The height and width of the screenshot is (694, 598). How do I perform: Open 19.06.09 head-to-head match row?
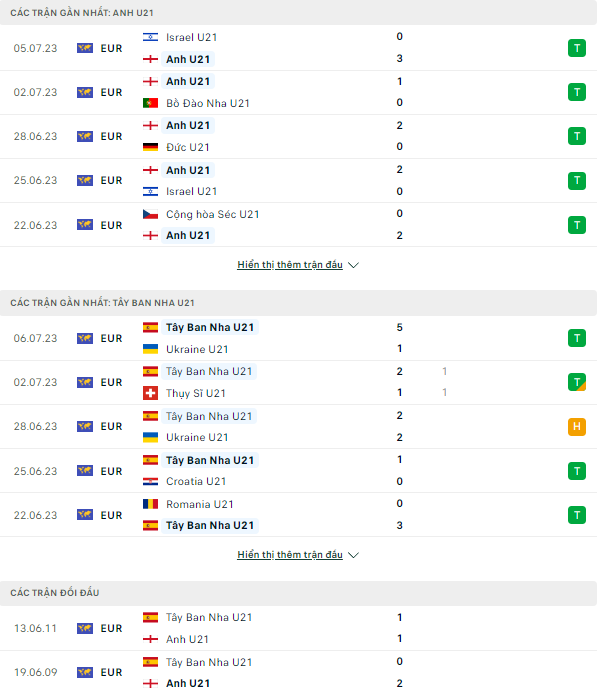(298, 672)
